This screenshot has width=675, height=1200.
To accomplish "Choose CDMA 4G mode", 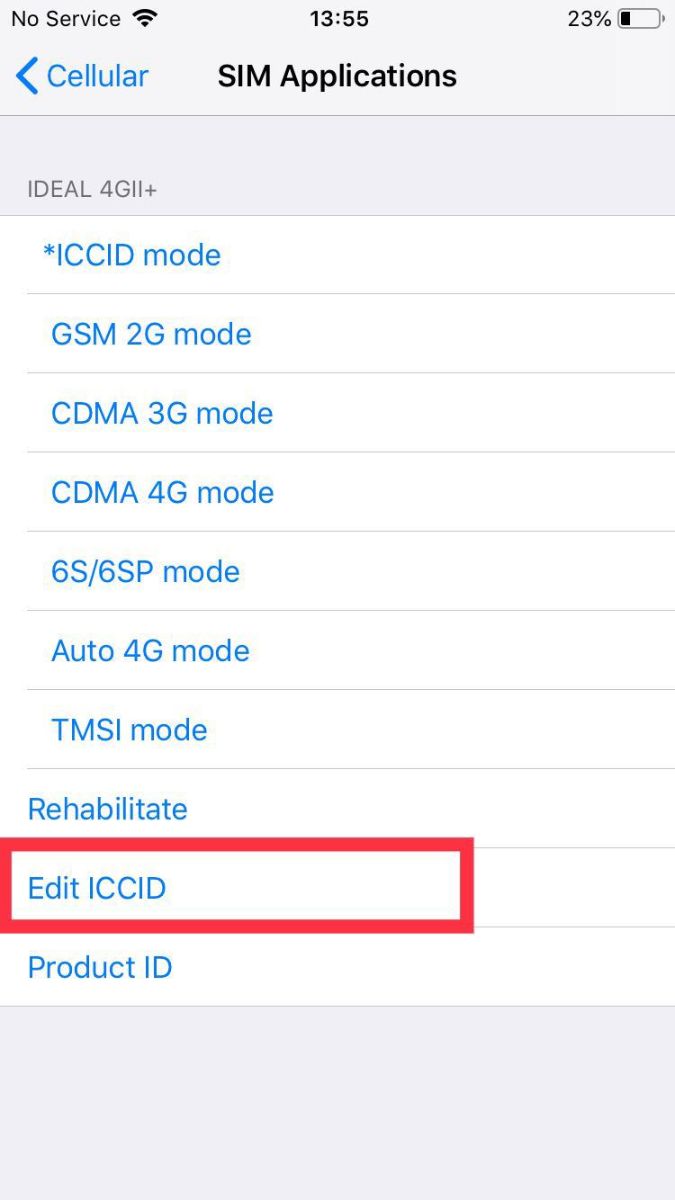I will pyautogui.click(x=337, y=492).
